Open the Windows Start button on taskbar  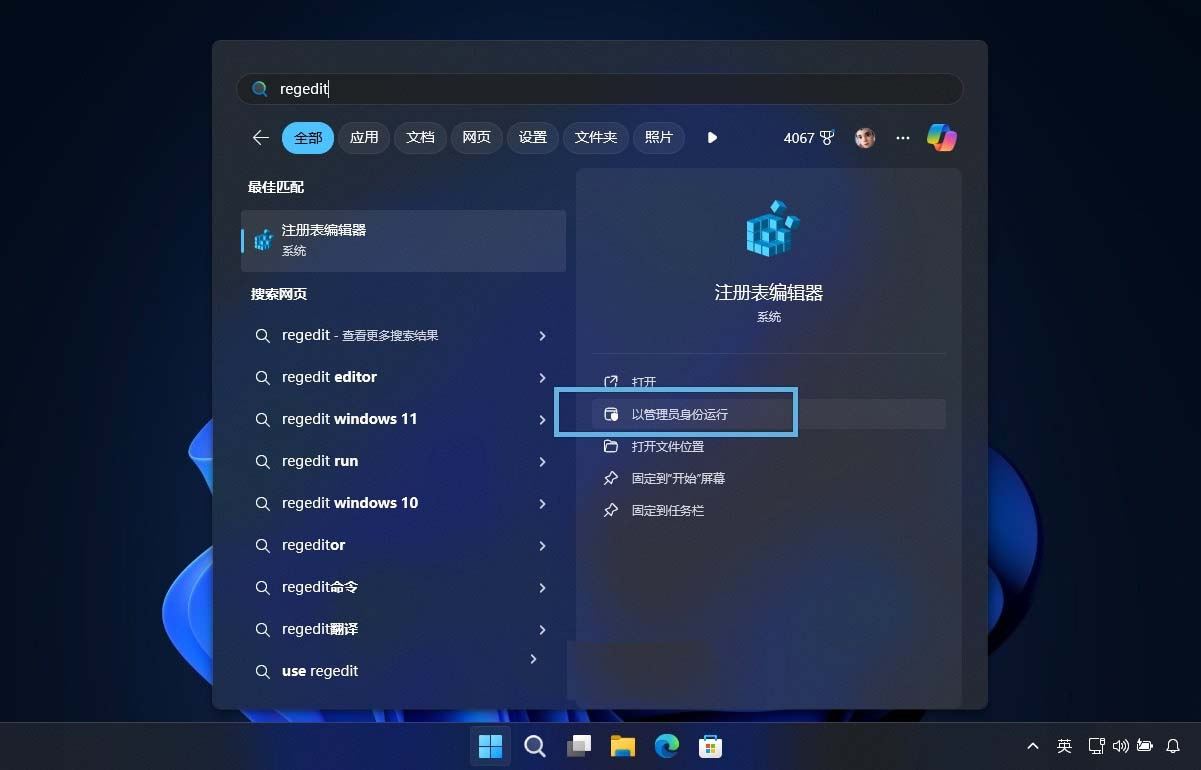click(490, 746)
